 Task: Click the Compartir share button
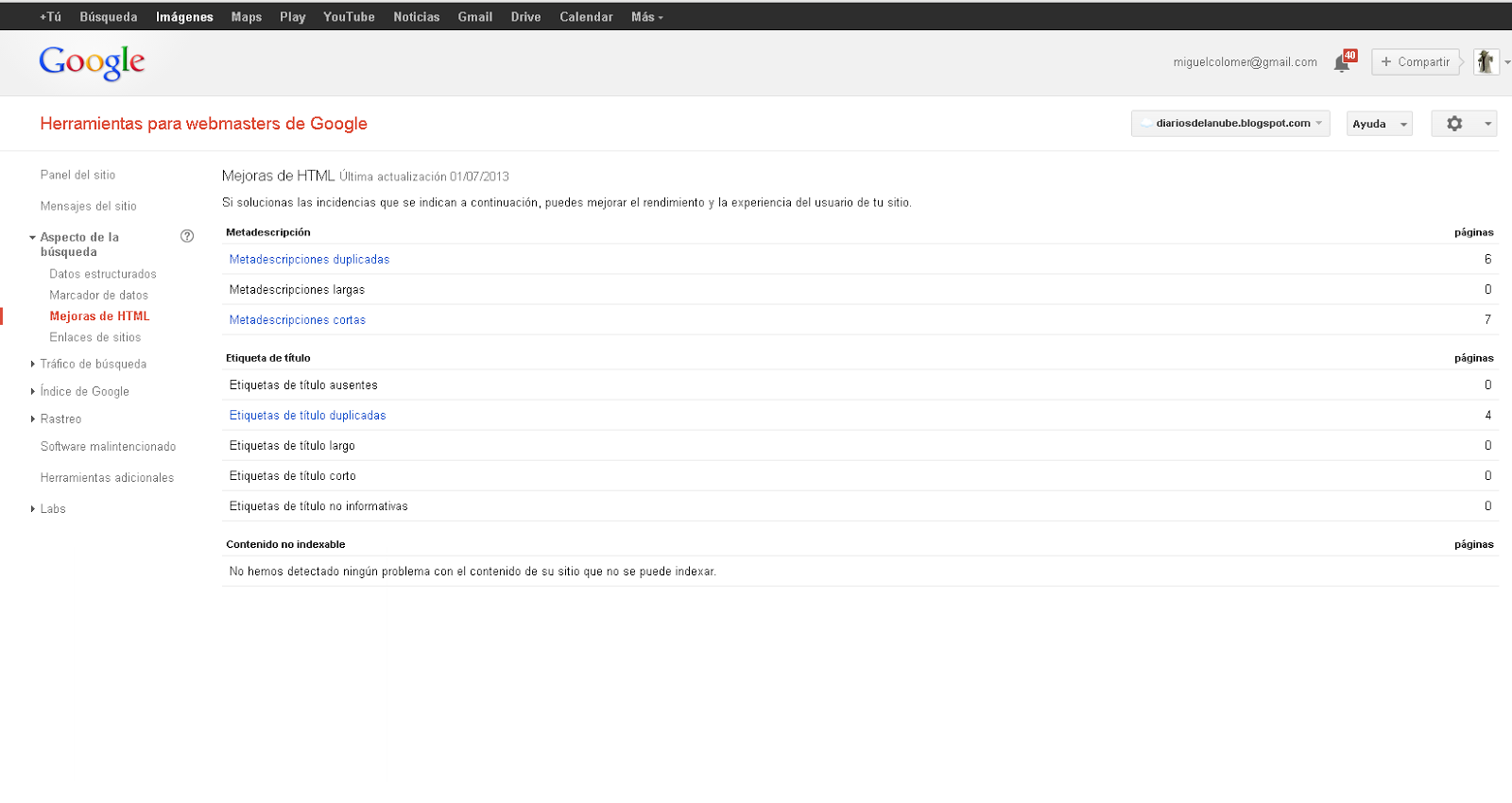pos(1416,62)
